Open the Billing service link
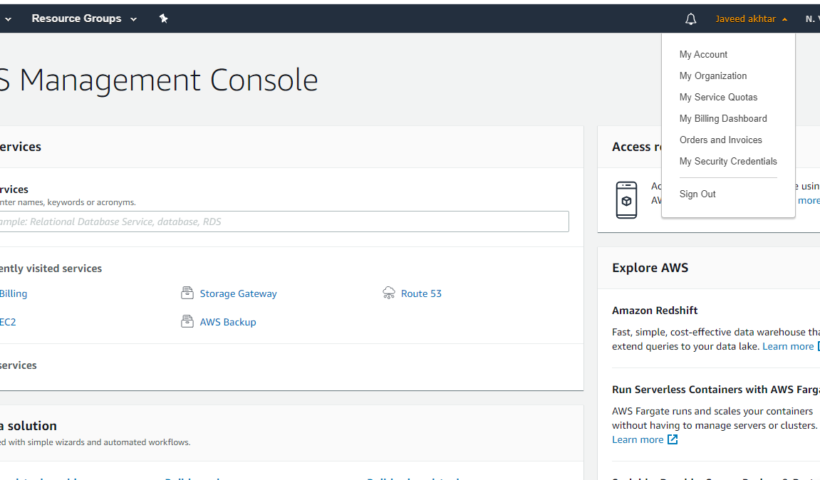820x480 pixels. click(13, 293)
